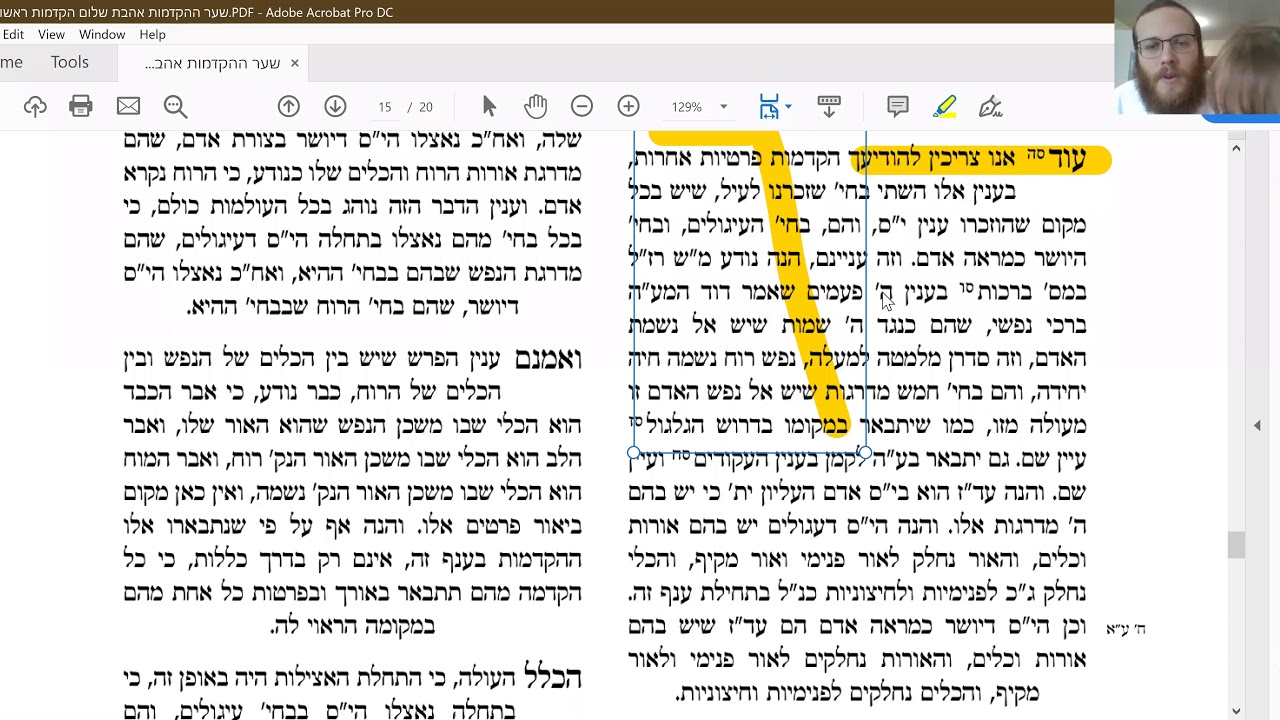Open the View menu
The width and height of the screenshot is (1280, 720).
pos(51,34)
